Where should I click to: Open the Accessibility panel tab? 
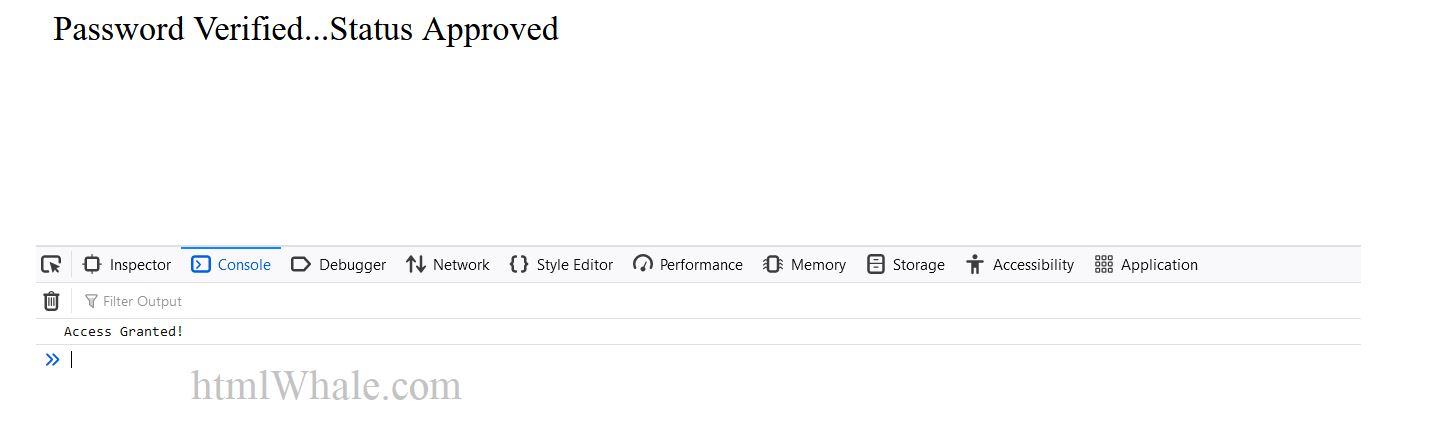(1020, 265)
